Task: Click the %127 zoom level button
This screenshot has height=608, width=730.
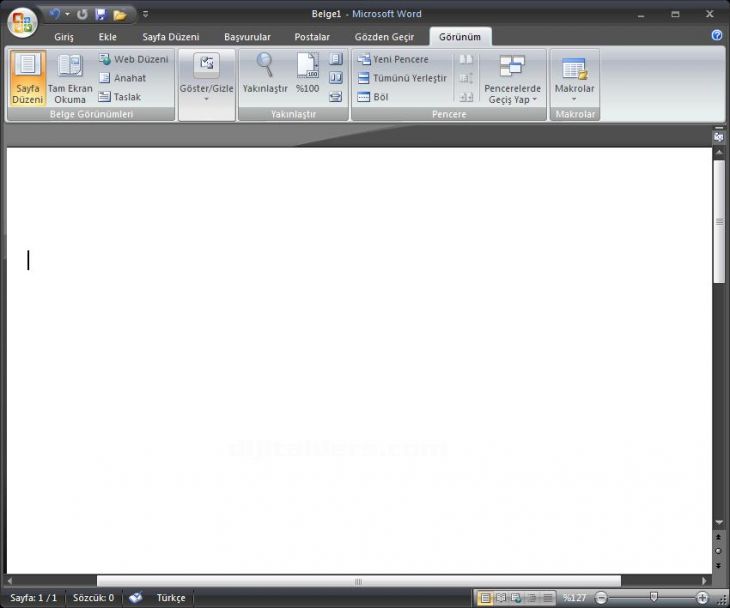Action: click(575, 598)
